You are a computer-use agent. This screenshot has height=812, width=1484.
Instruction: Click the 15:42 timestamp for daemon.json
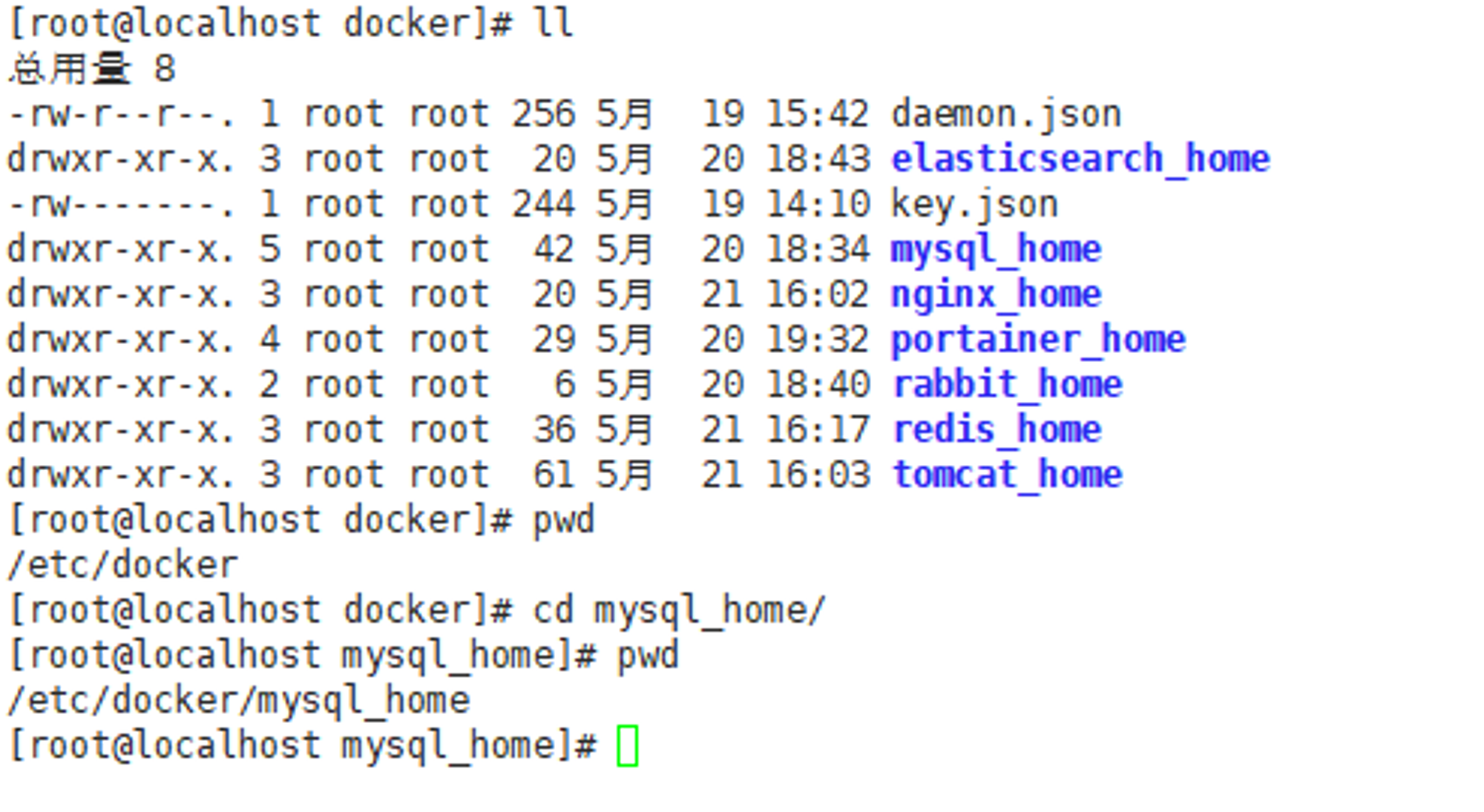coord(817,115)
